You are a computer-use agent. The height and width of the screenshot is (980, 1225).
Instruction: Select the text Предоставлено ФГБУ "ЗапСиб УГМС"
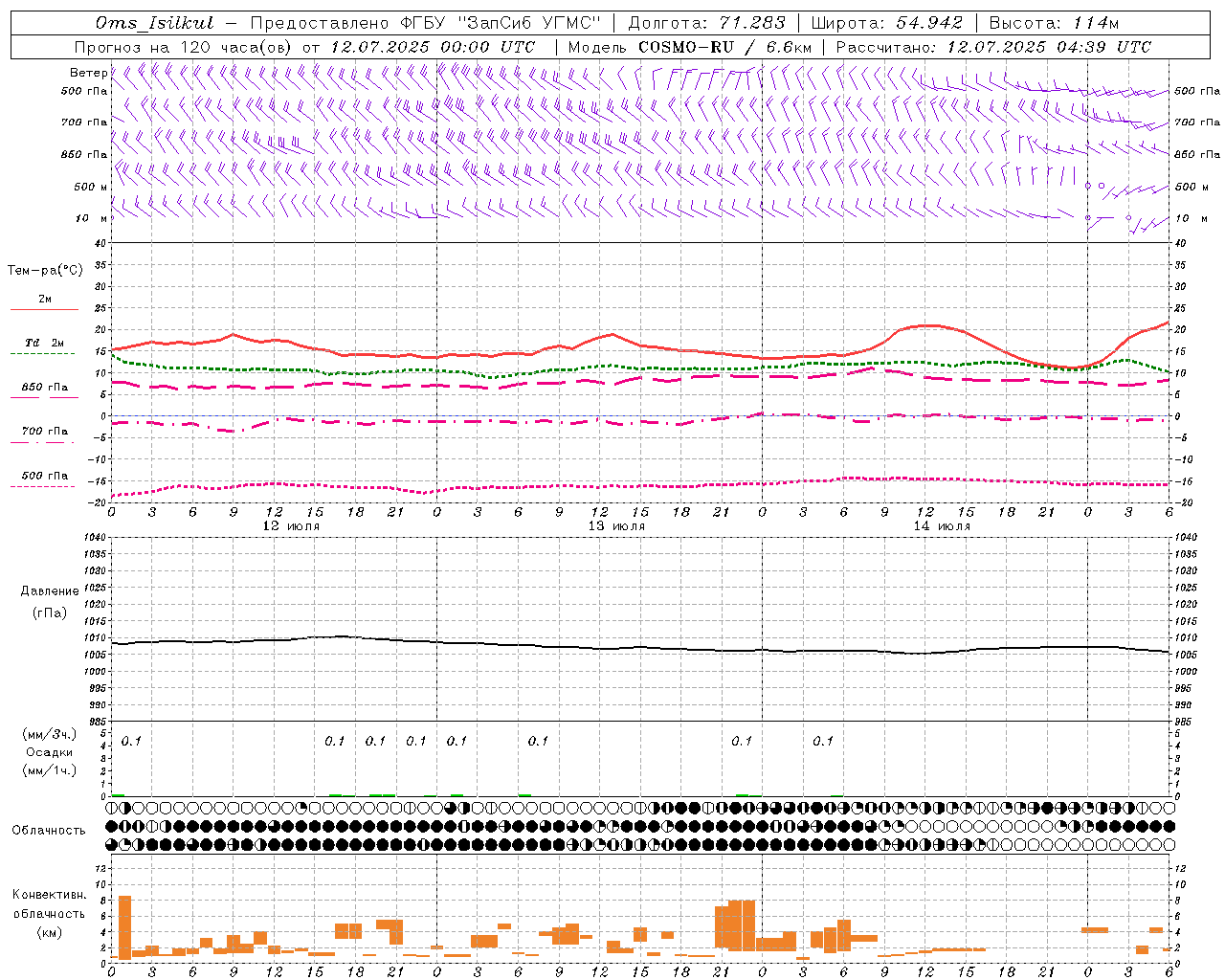425,23
